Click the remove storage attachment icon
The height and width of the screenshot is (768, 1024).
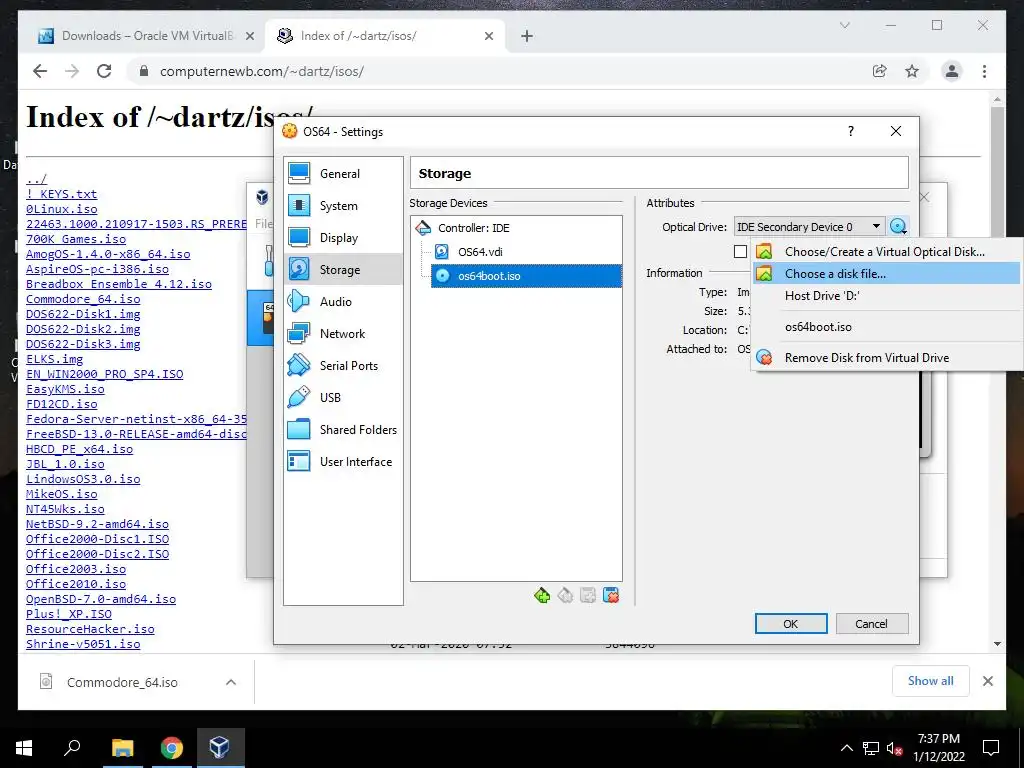(611, 595)
